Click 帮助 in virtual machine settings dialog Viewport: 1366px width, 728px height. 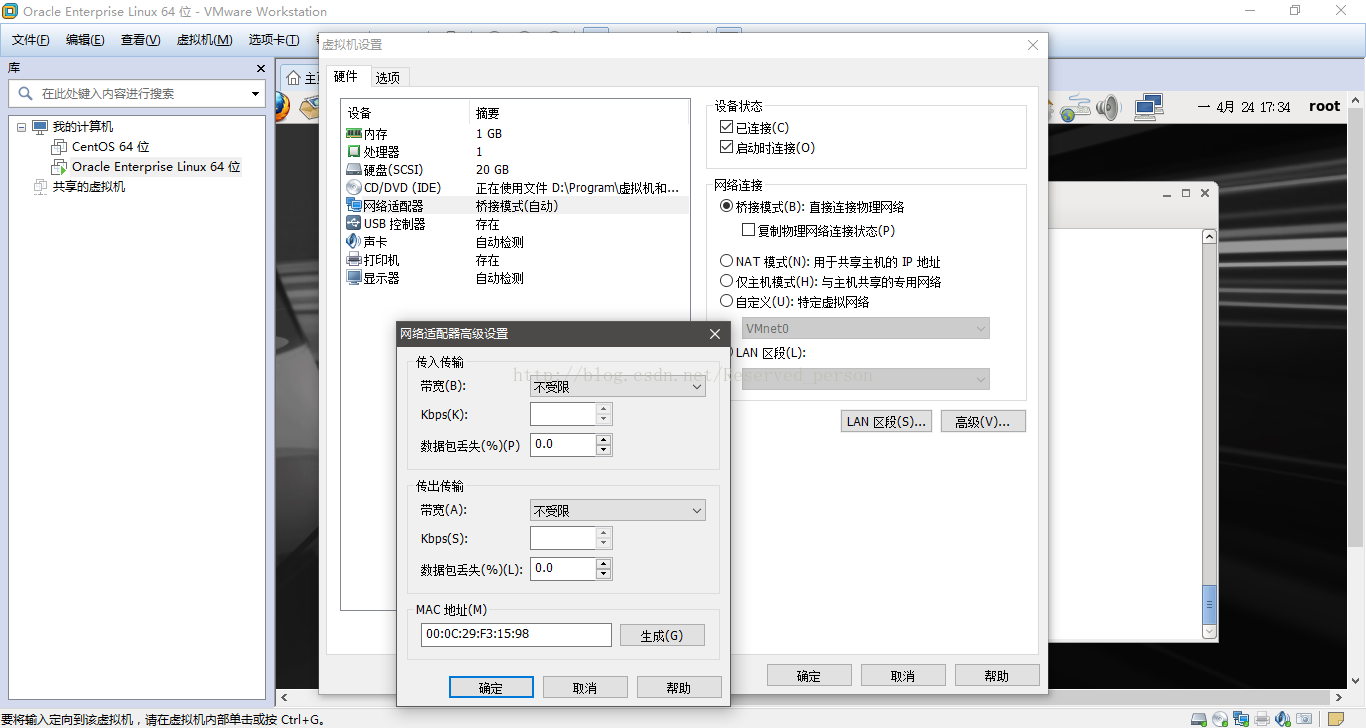point(997,676)
